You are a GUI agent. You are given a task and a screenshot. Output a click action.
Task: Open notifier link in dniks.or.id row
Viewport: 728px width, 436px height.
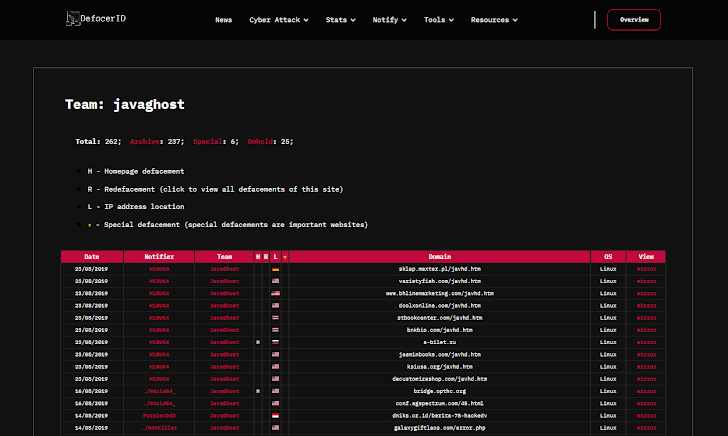tap(159, 416)
